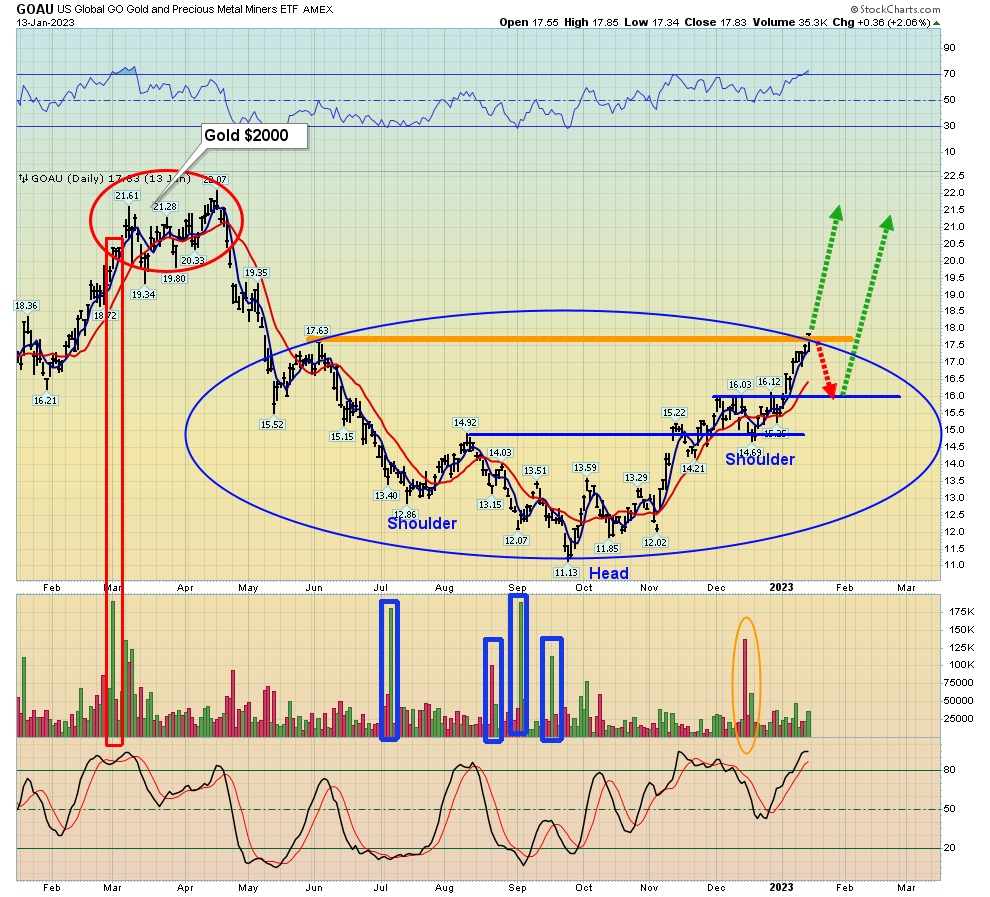Select the 'US Global GO Gold and Precious Metal Miners ETF' name
This screenshot has width=990, height=897.
[178, 9]
